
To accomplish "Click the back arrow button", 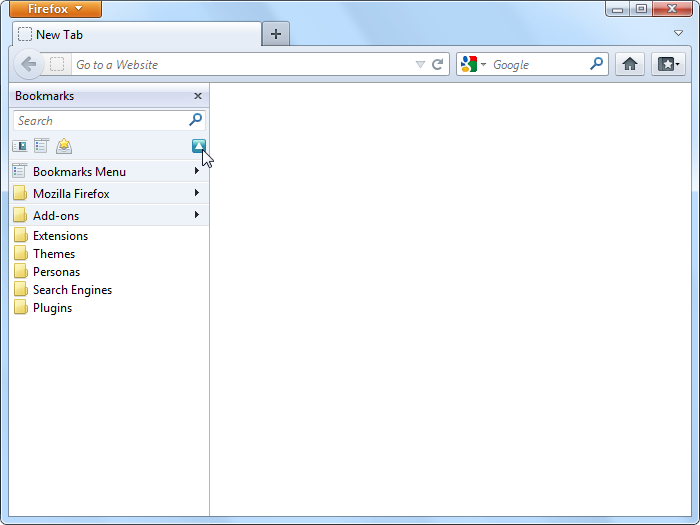I will 28,64.
